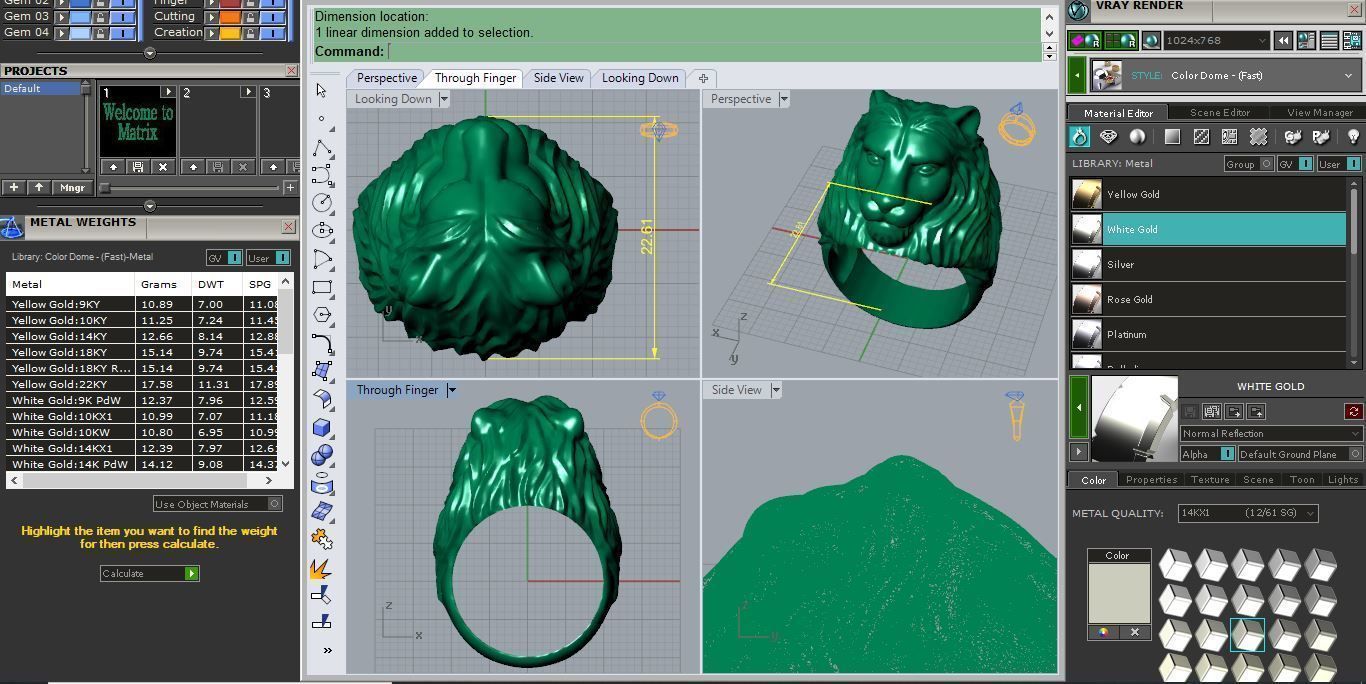Select the boolean spheres tool in the left toolbar

(x=322, y=456)
